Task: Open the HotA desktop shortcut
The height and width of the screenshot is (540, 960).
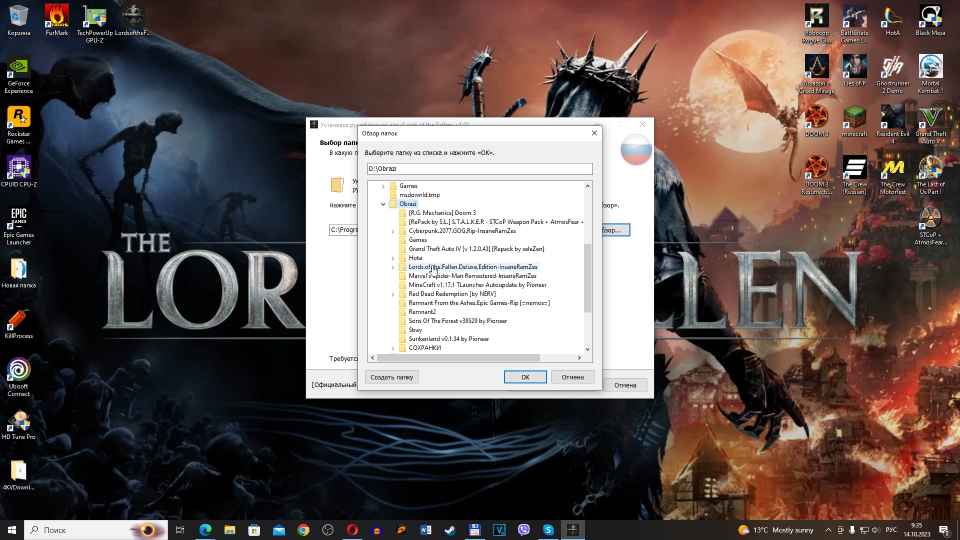Action: 892,20
